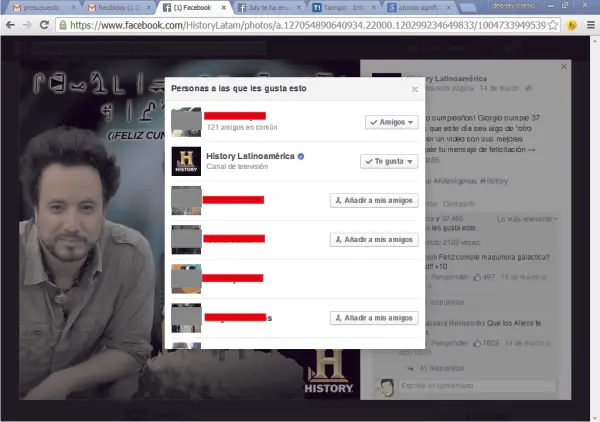Screen dimensions: 600x422
Task: Click the like thumb icon showing 1802
Action: tap(477, 343)
